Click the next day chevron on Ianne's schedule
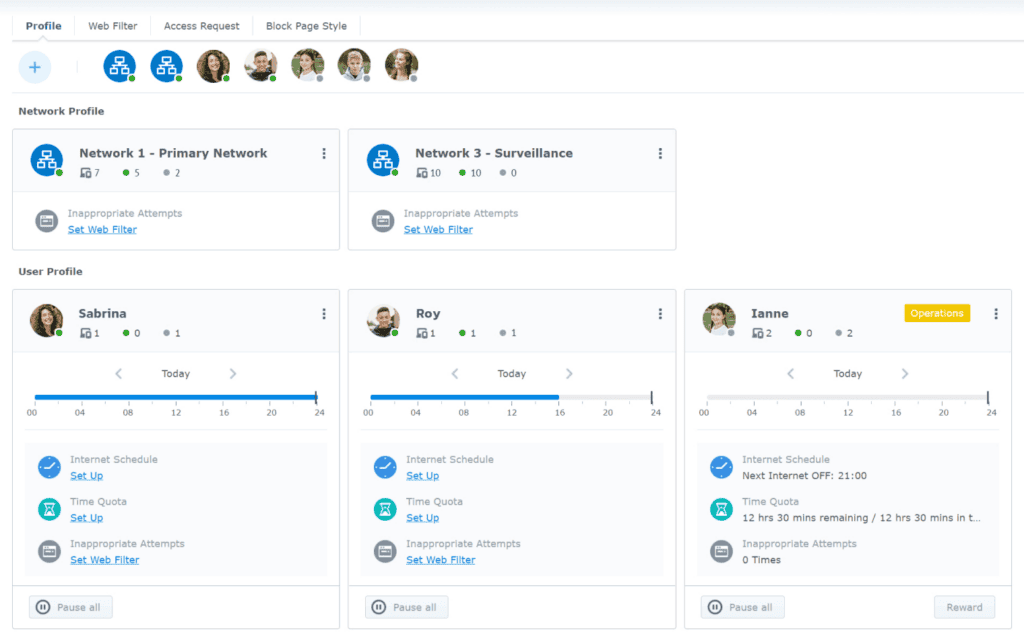Image resolution: width=1024 pixels, height=640 pixels. (x=905, y=373)
